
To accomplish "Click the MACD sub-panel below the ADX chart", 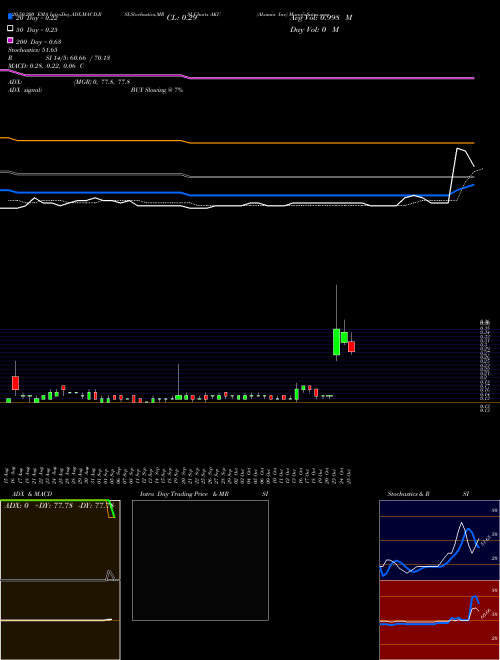I will (60, 620).
